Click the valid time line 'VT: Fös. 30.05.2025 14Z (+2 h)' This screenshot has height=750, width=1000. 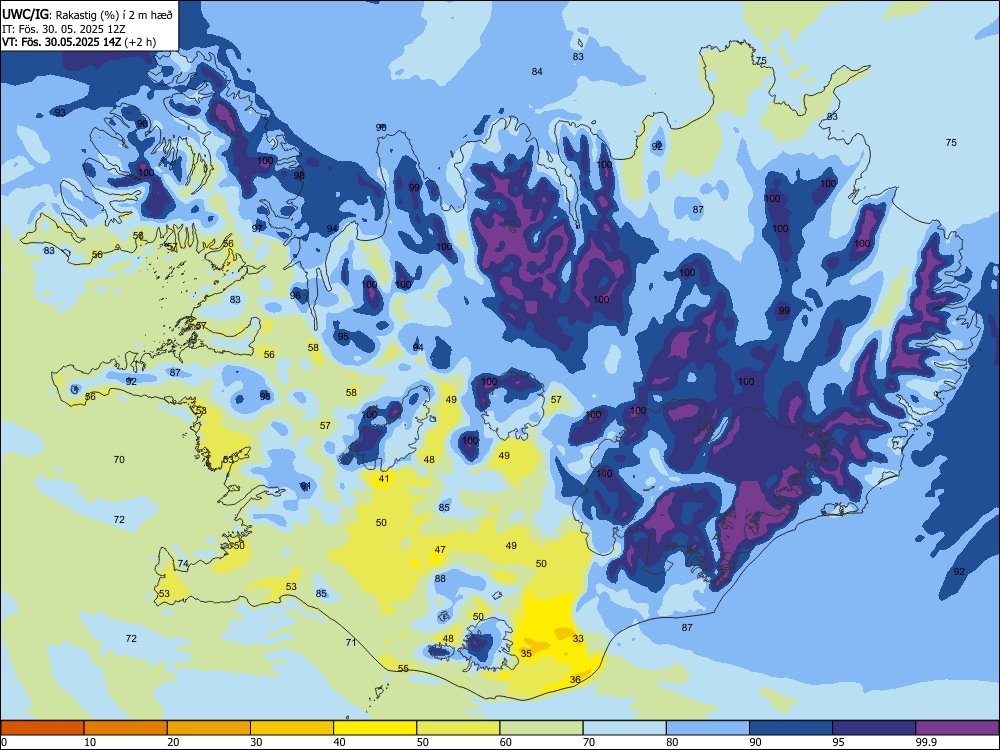(78, 42)
